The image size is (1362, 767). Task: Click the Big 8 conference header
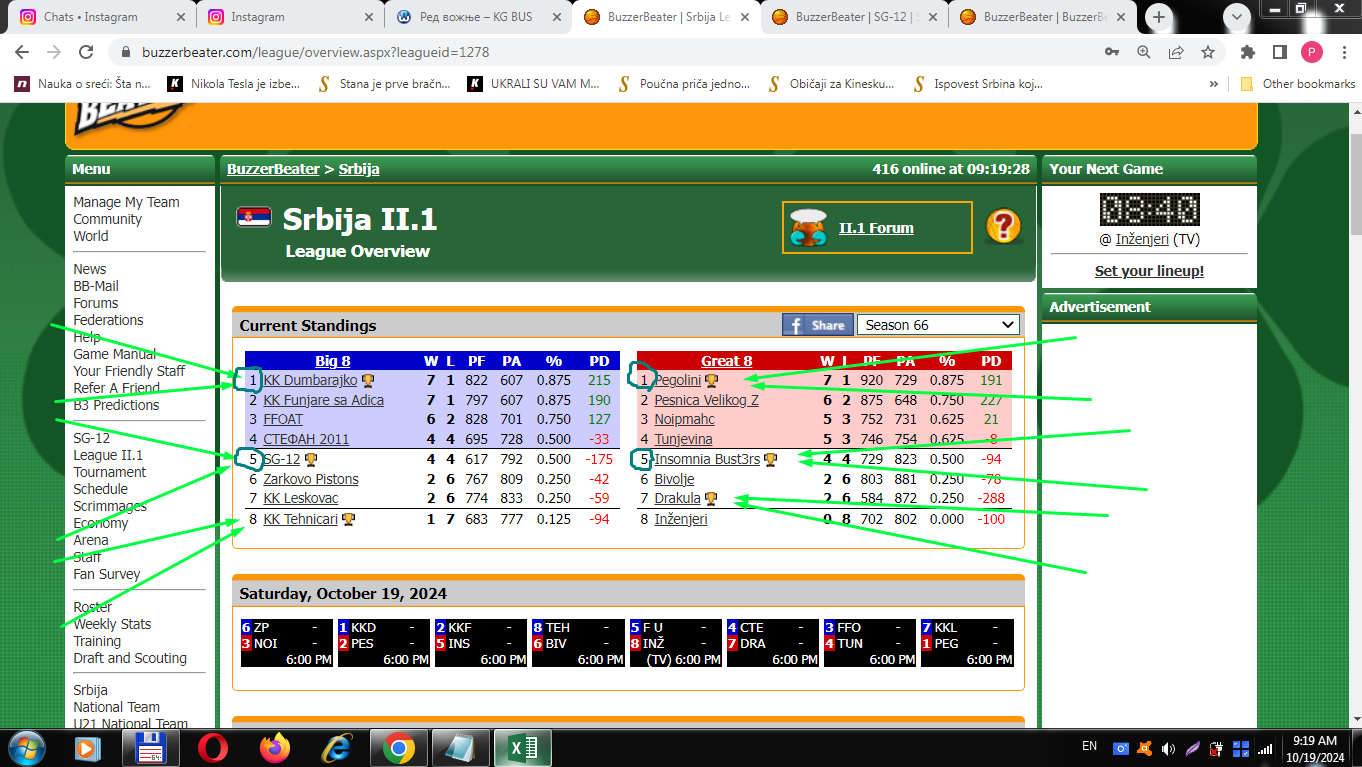point(333,361)
